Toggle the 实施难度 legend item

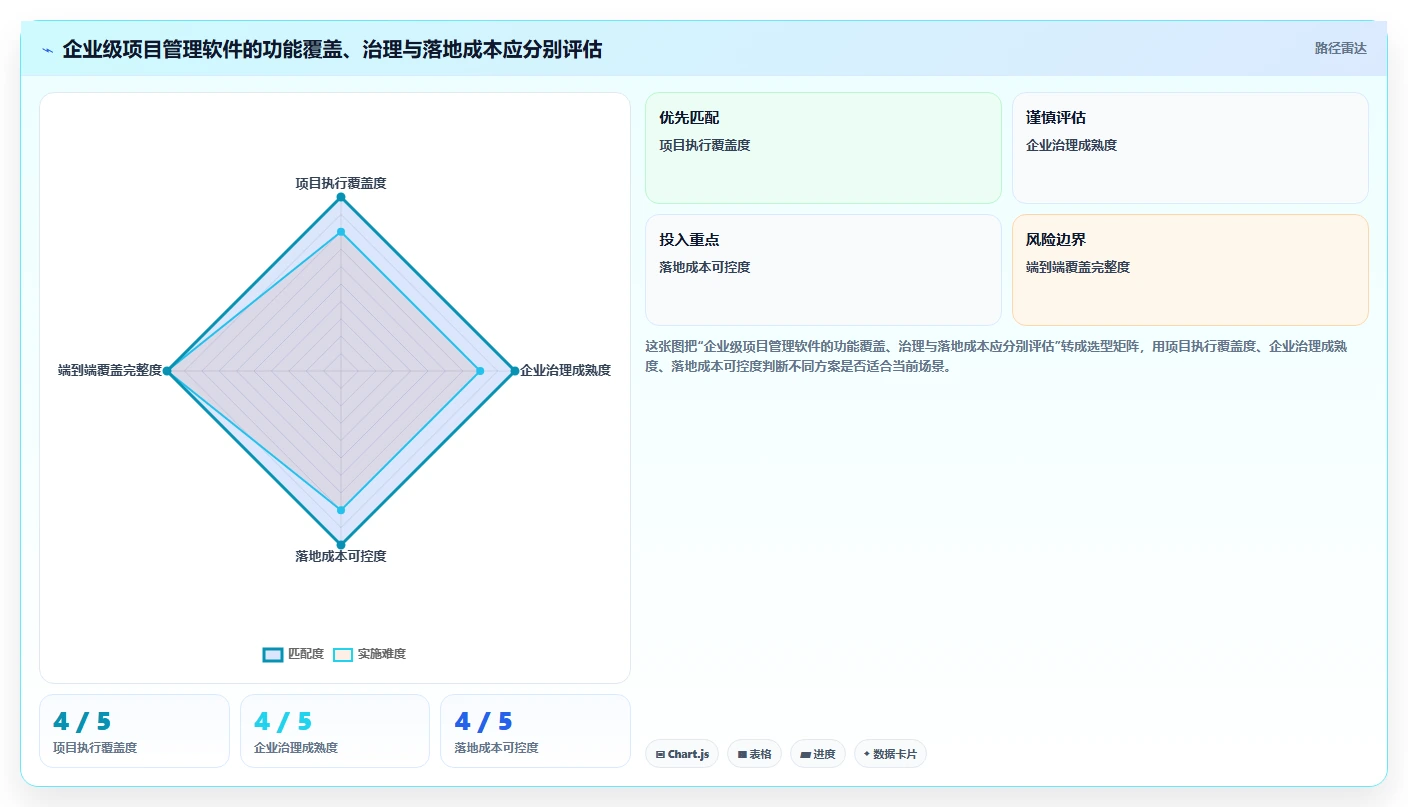[x=369, y=654]
